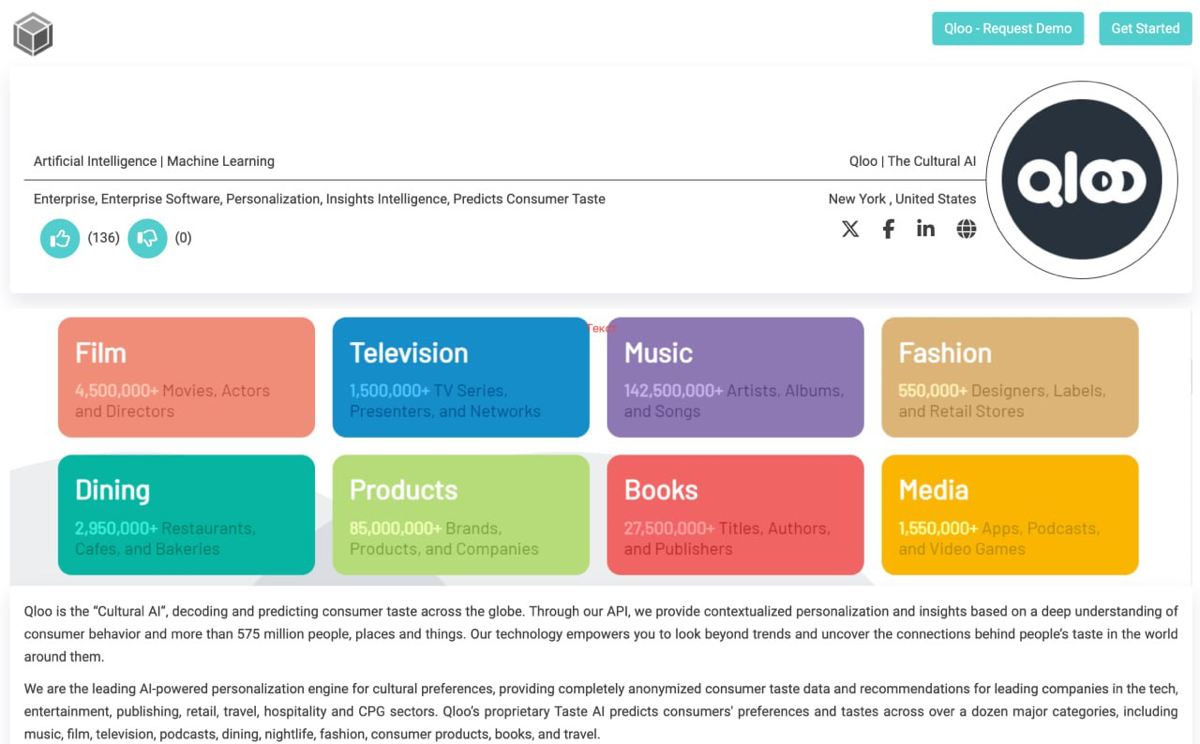Click the Get Started button

(x=1145, y=29)
